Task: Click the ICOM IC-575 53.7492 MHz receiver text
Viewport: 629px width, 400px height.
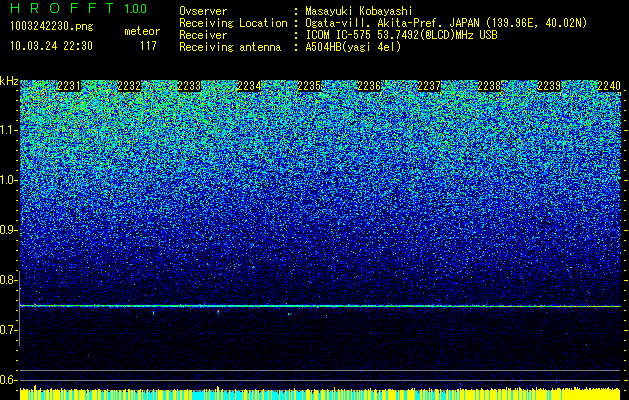Action: coord(401,35)
